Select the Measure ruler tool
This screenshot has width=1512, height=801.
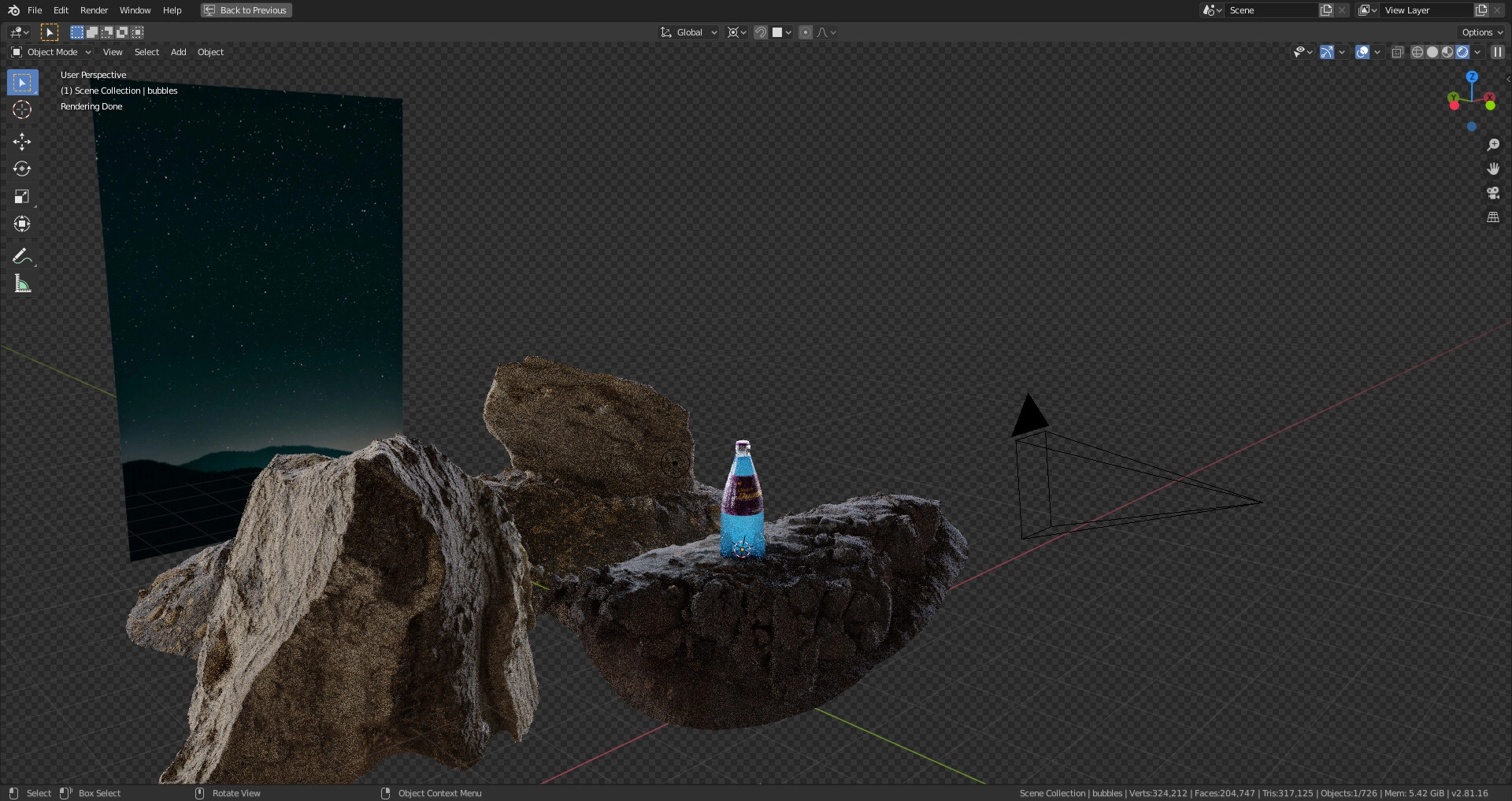(22, 284)
